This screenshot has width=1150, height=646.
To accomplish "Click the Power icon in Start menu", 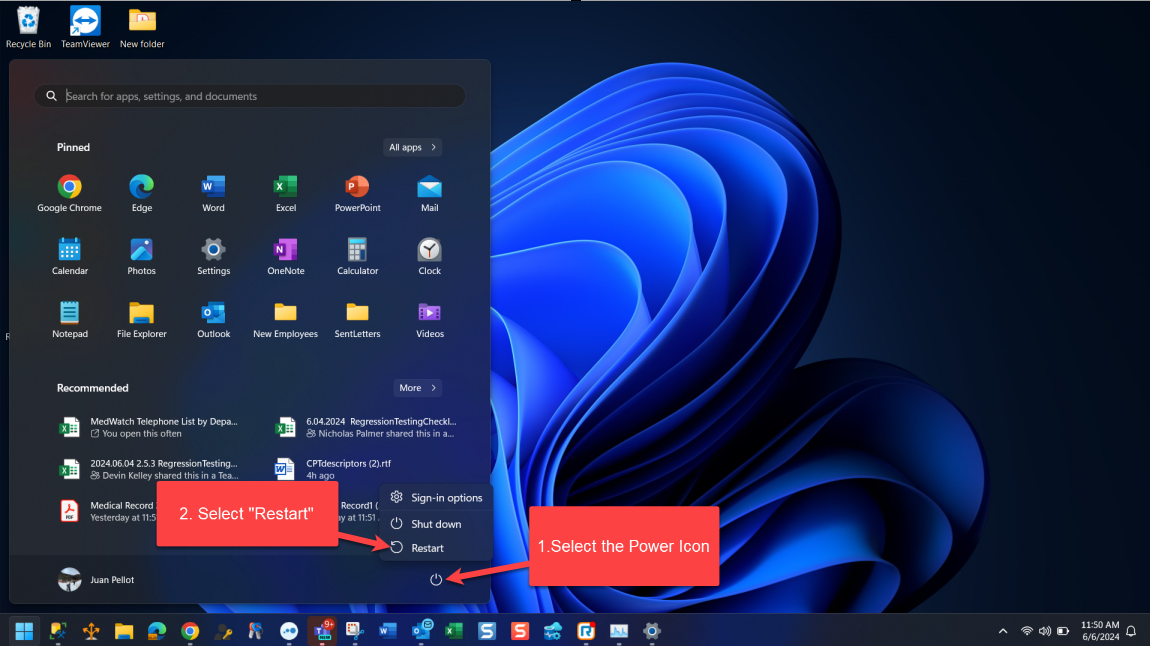I will 435,580.
